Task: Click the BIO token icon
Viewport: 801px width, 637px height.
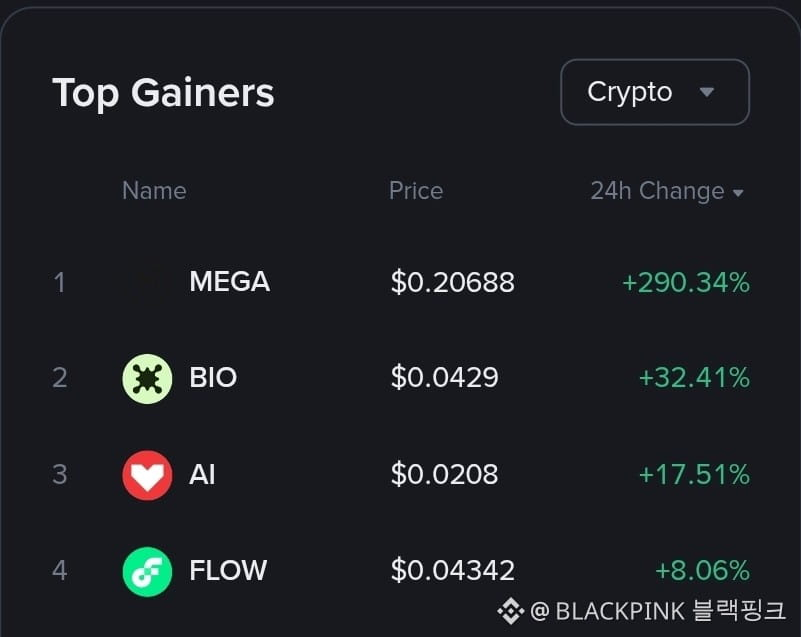Action: pyautogui.click(x=147, y=379)
